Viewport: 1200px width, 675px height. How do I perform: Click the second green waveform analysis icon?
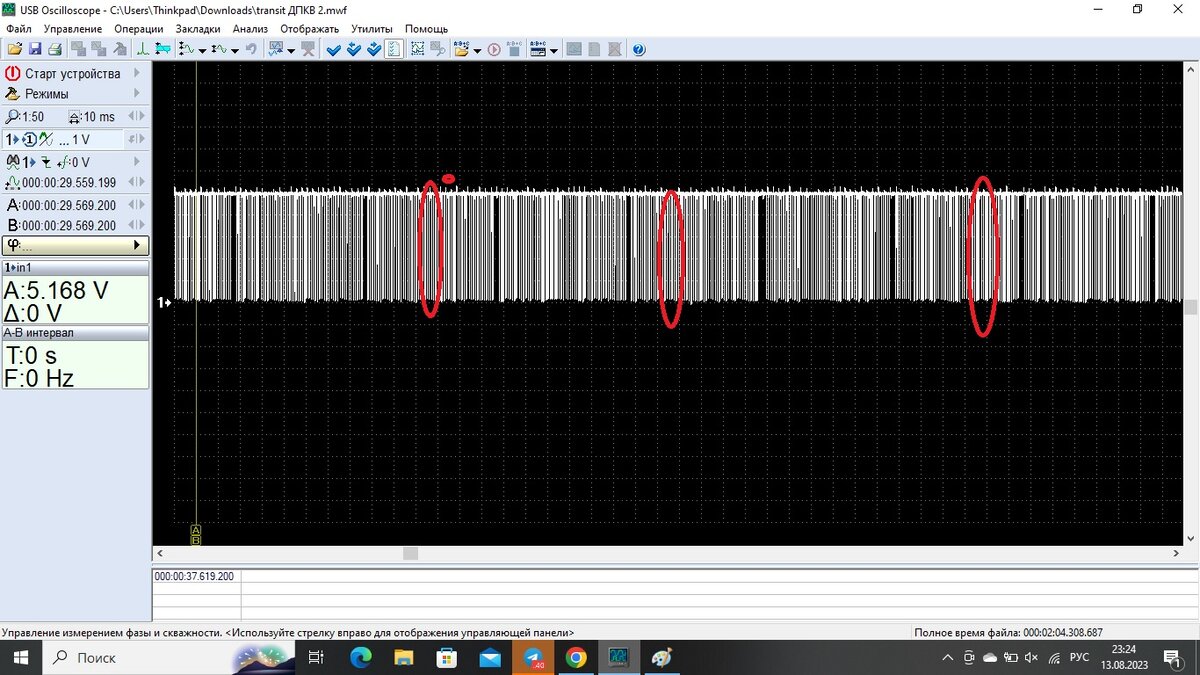click(219, 49)
